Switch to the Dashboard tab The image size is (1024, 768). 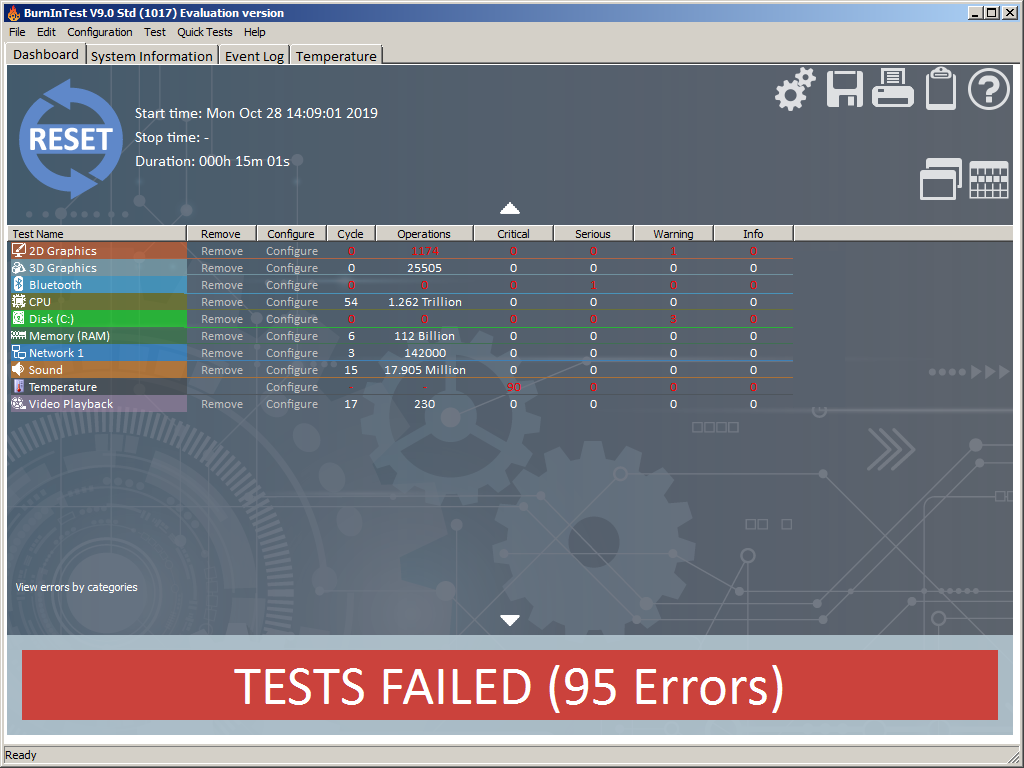point(46,54)
